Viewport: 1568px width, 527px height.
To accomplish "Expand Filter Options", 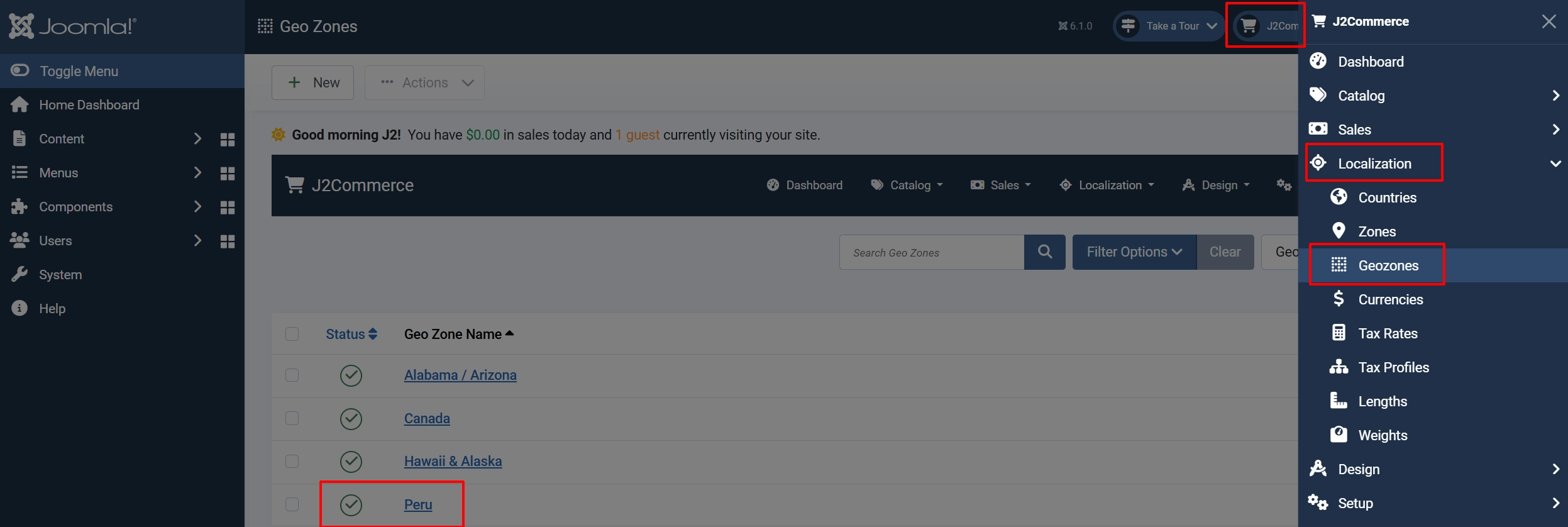I will (x=1134, y=252).
